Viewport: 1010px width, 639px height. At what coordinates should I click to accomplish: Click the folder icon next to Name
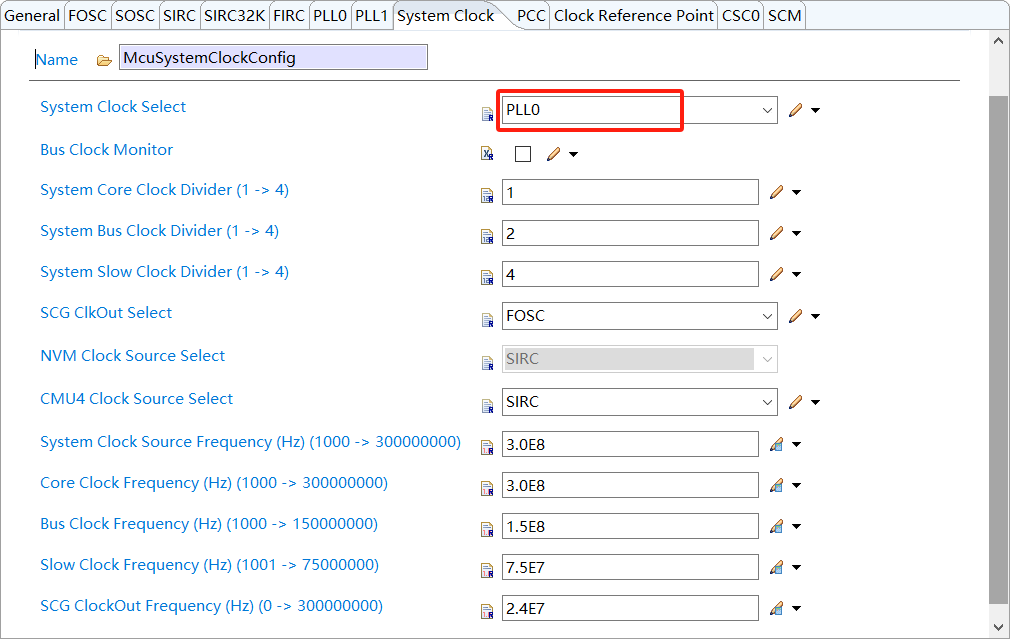pos(104,60)
